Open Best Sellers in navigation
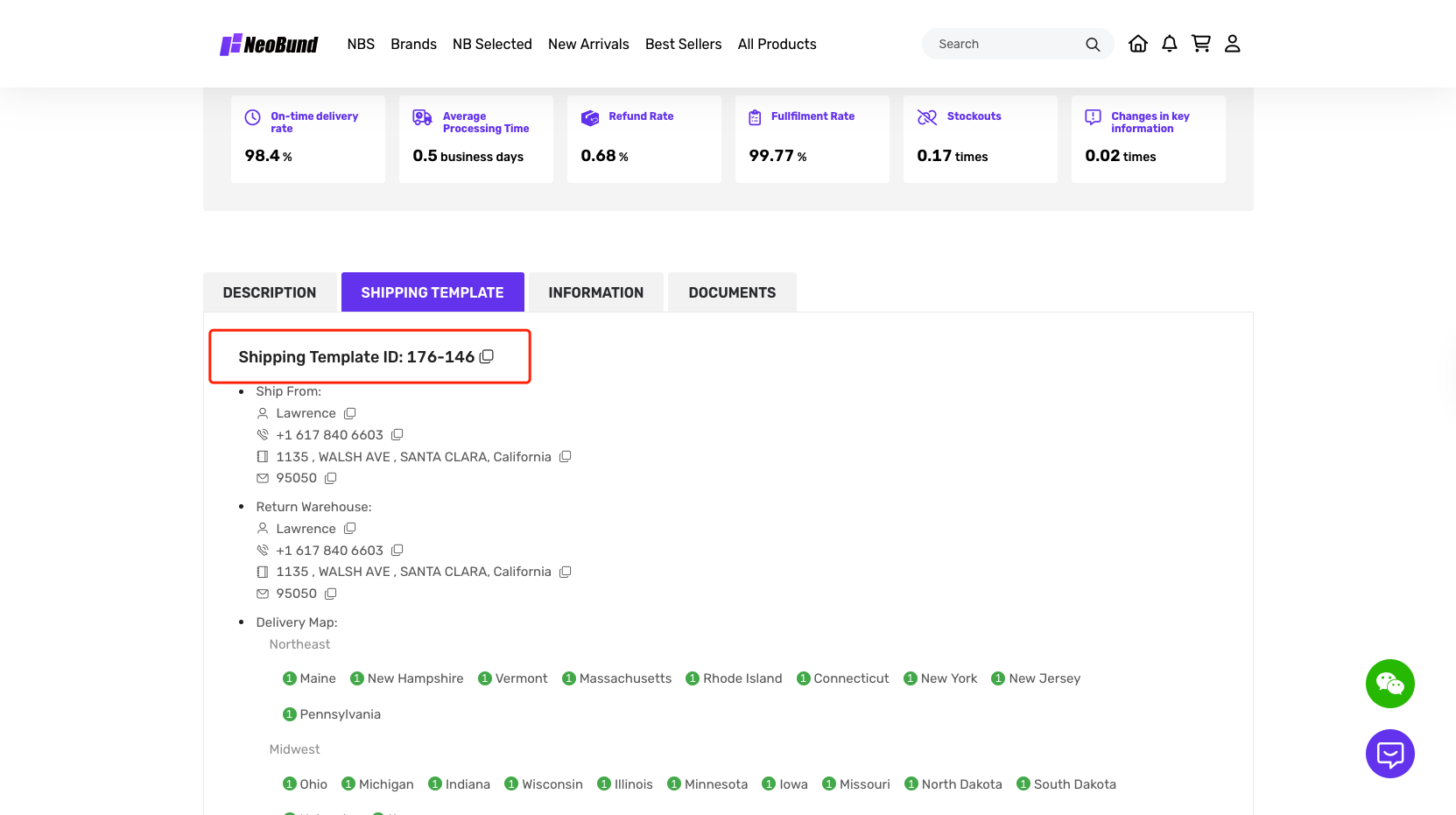Image resolution: width=1456 pixels, height=815 pixels. pyautogui.click(x=683, y=45)
